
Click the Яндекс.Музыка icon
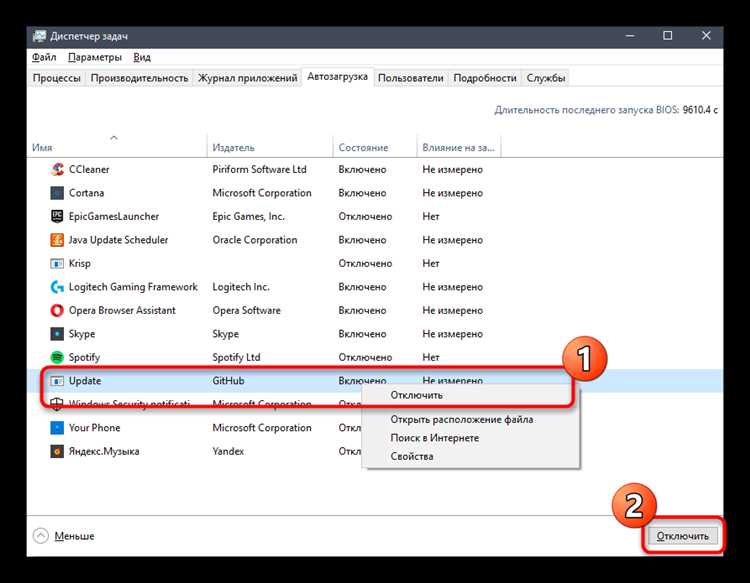[x=57, y=451]
